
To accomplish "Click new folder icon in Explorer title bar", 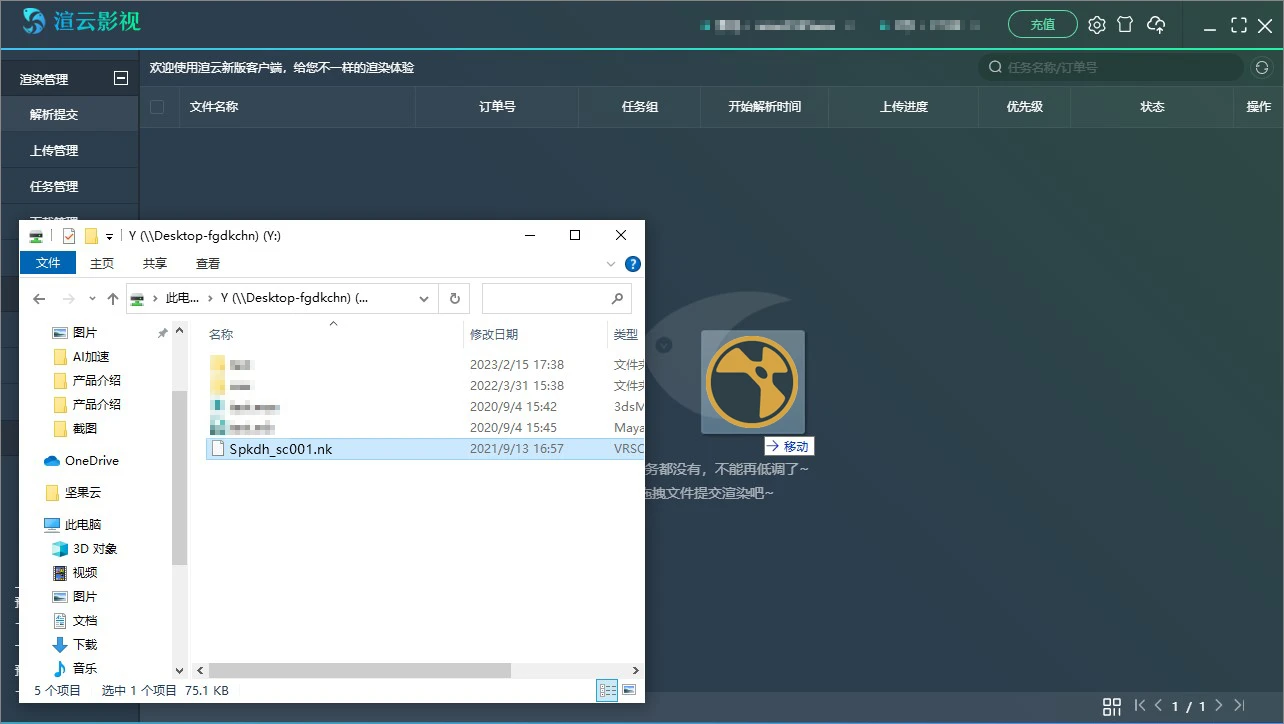I will 91,236.
